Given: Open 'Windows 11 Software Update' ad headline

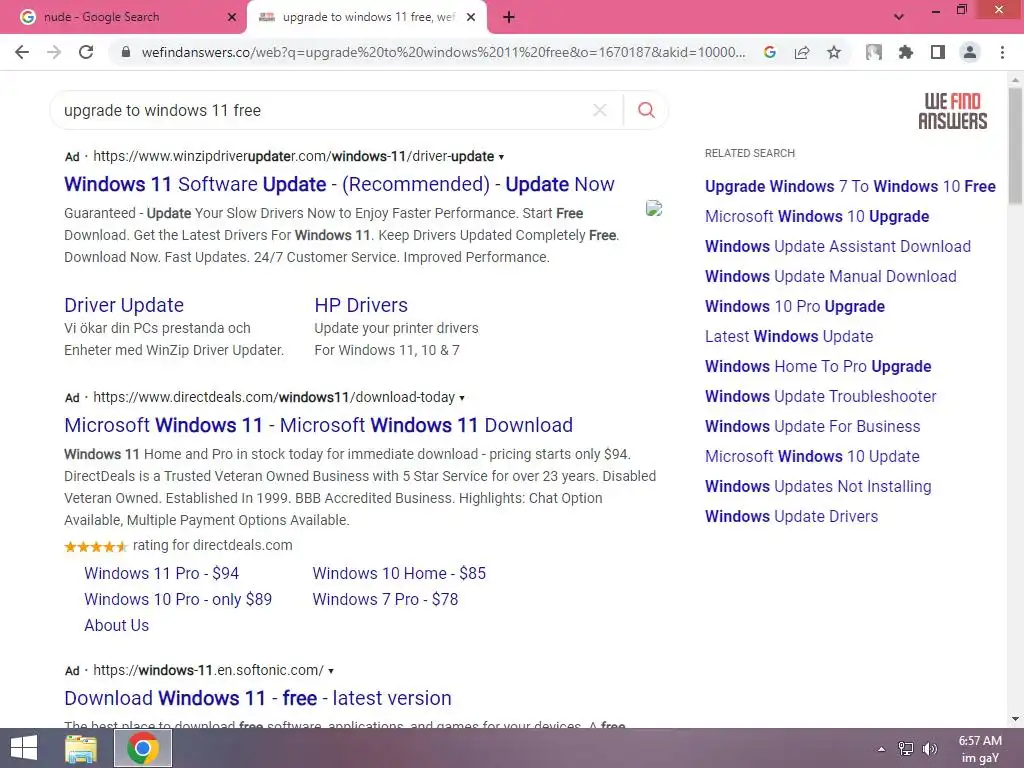Looking at the screenshot, I should coord(339,185).
